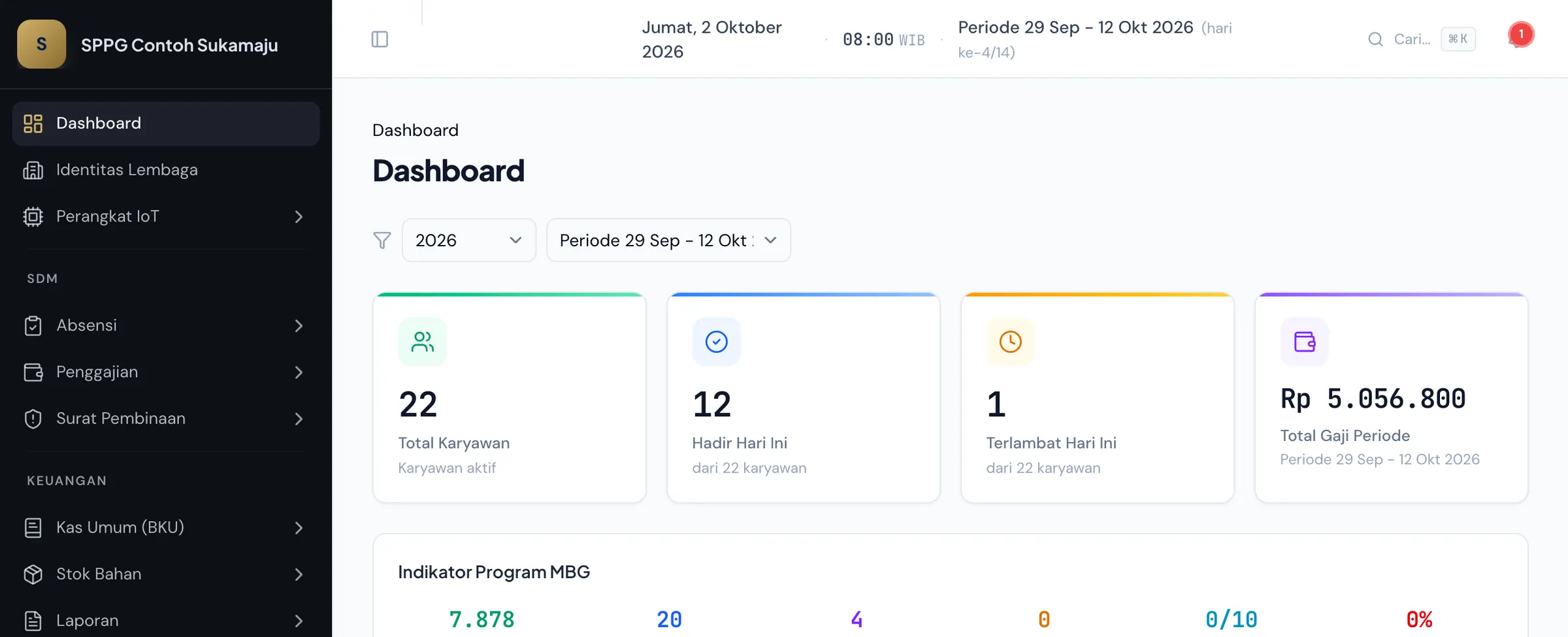Screen dimensions: 1568x637
Task: Click the ⌘K shortcut badge
Action: (x=1458, y=39)
